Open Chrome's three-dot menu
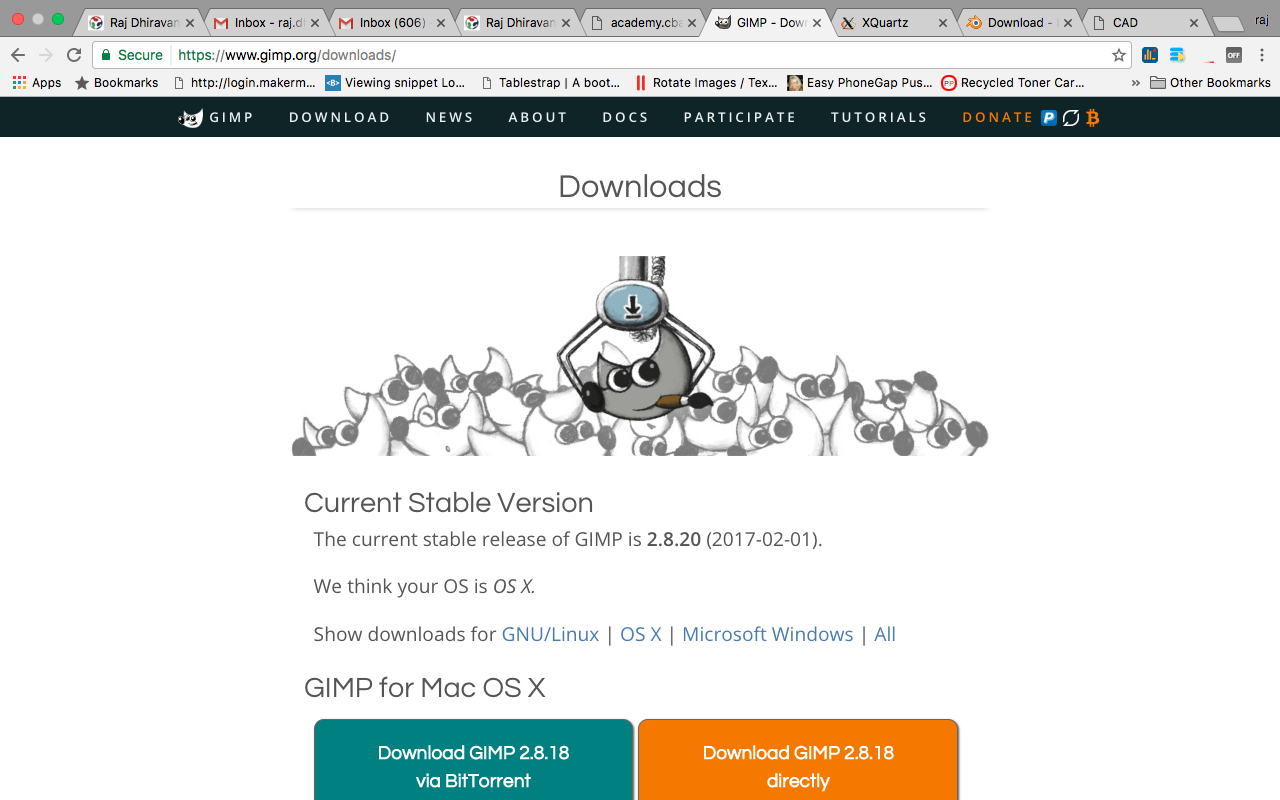The image size is (1280, 800). coord(1262,55)
